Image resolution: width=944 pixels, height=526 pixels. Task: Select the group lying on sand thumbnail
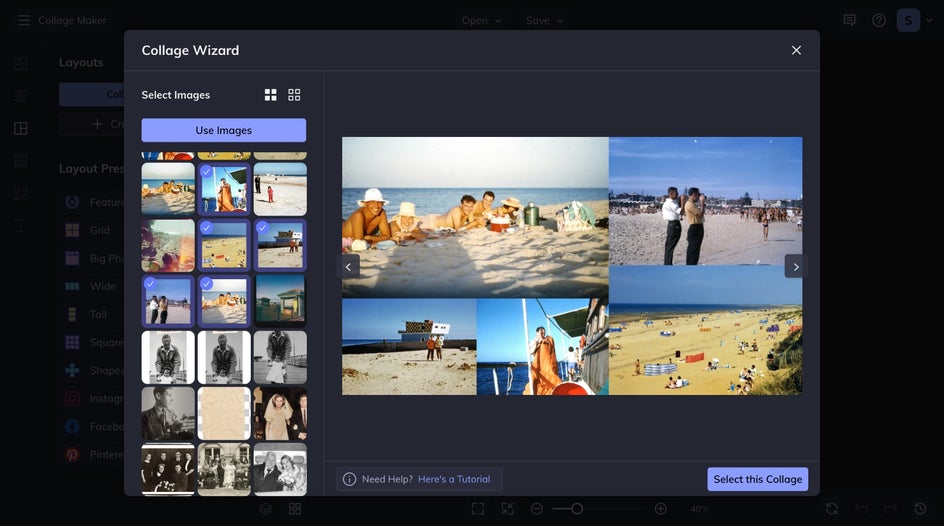pyautogui.click(x=168, y=189)
